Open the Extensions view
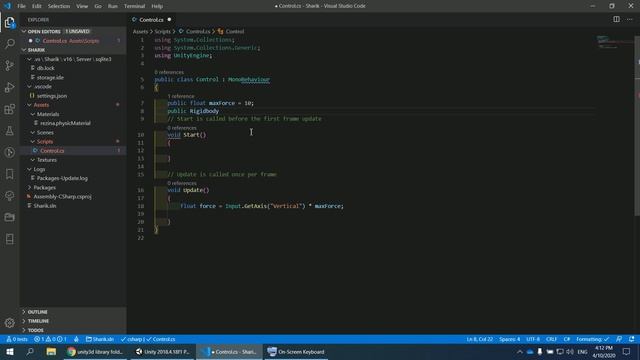 click(x=9, y=109)
